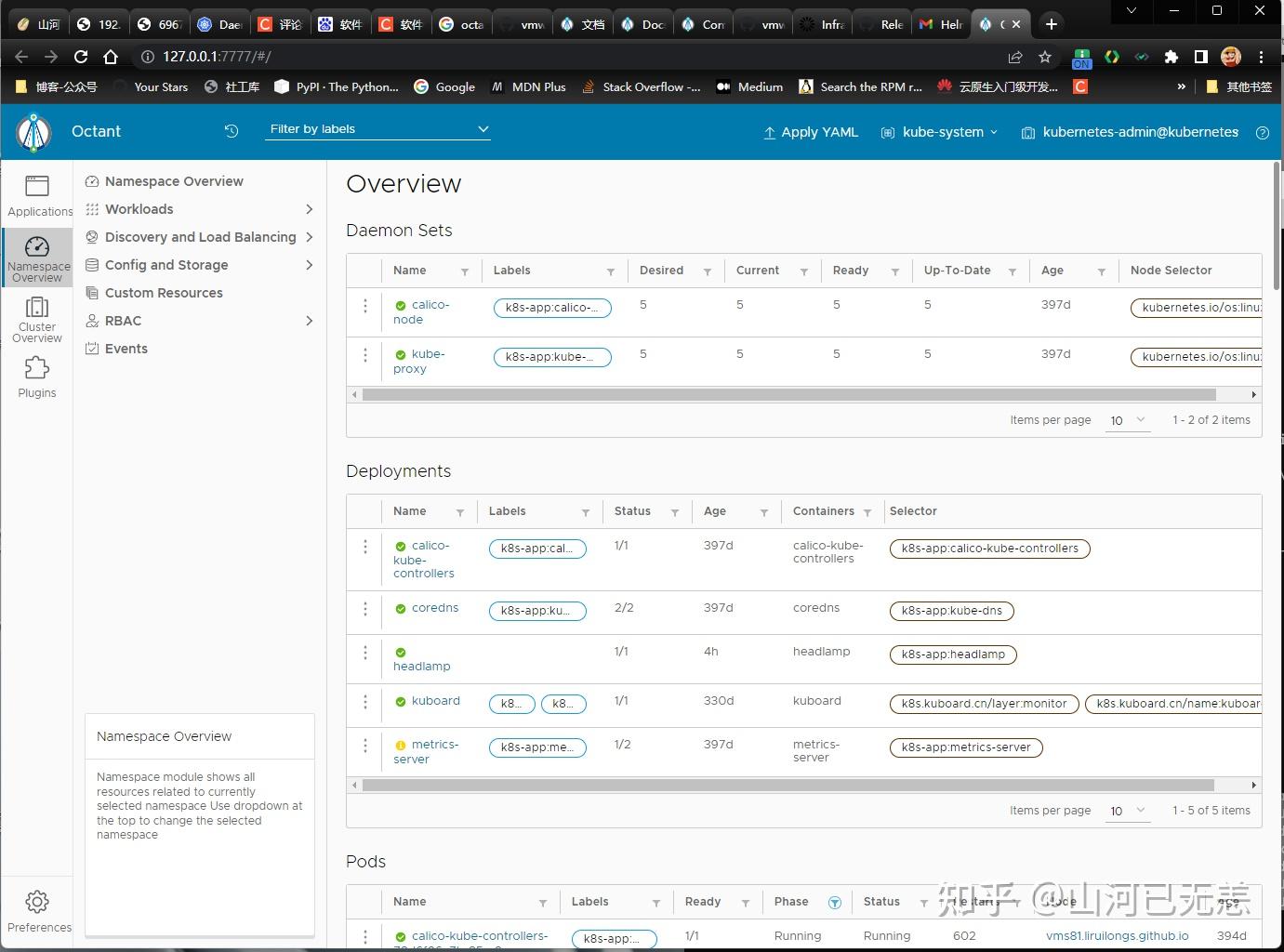Open the kebab menu for calico-node daemon set
The height and width of the screenshot is (952, 1284).
coord(364,305)
